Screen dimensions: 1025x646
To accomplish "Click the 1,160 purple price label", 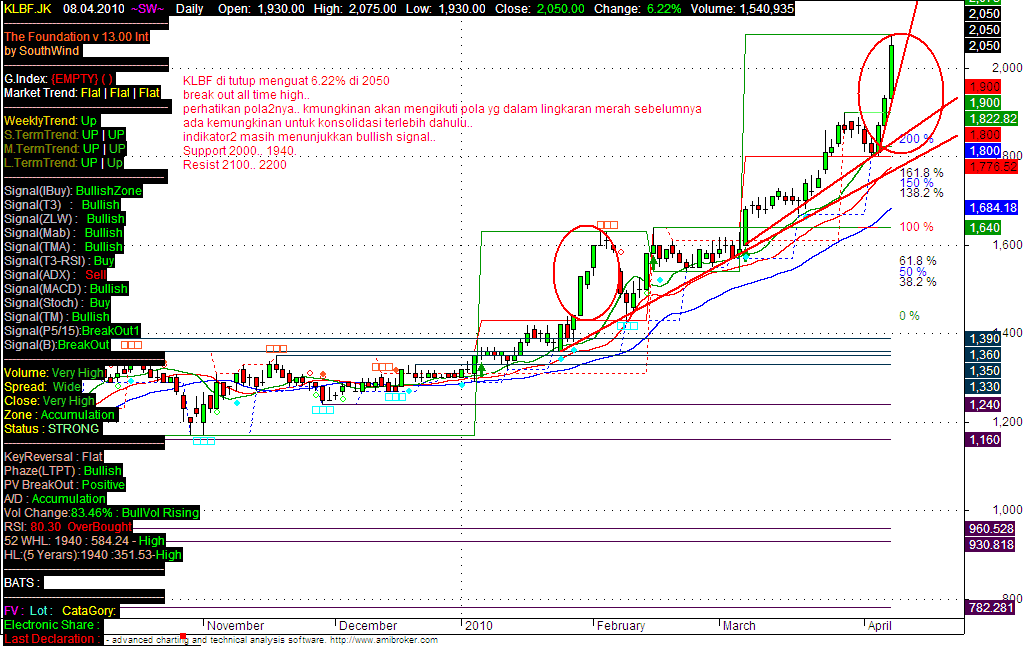I will 984,440.
